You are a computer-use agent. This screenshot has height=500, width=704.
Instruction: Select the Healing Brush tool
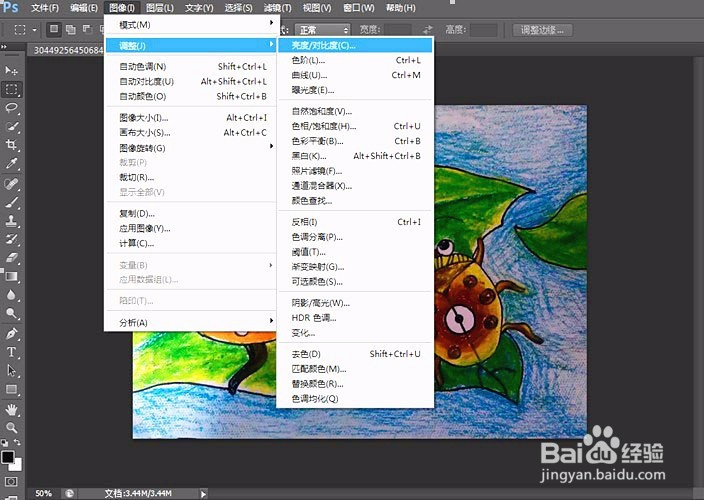point(11,184)
